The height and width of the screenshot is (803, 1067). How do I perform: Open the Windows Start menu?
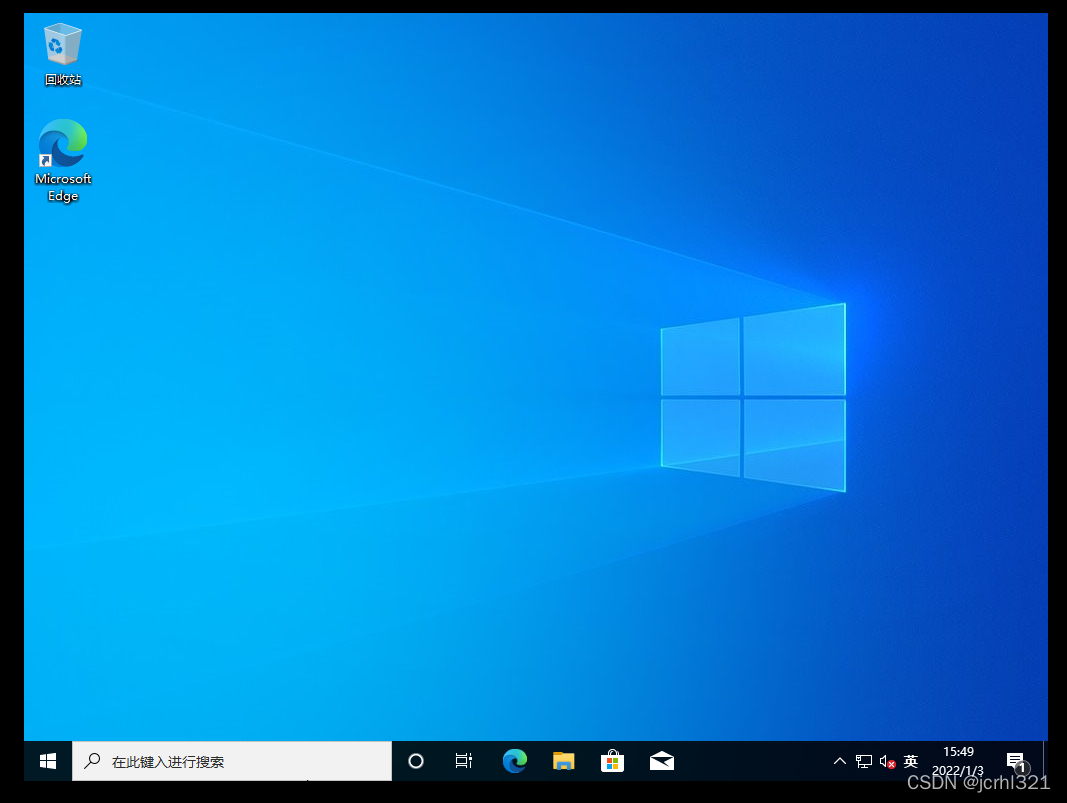(x=48, y=761)
